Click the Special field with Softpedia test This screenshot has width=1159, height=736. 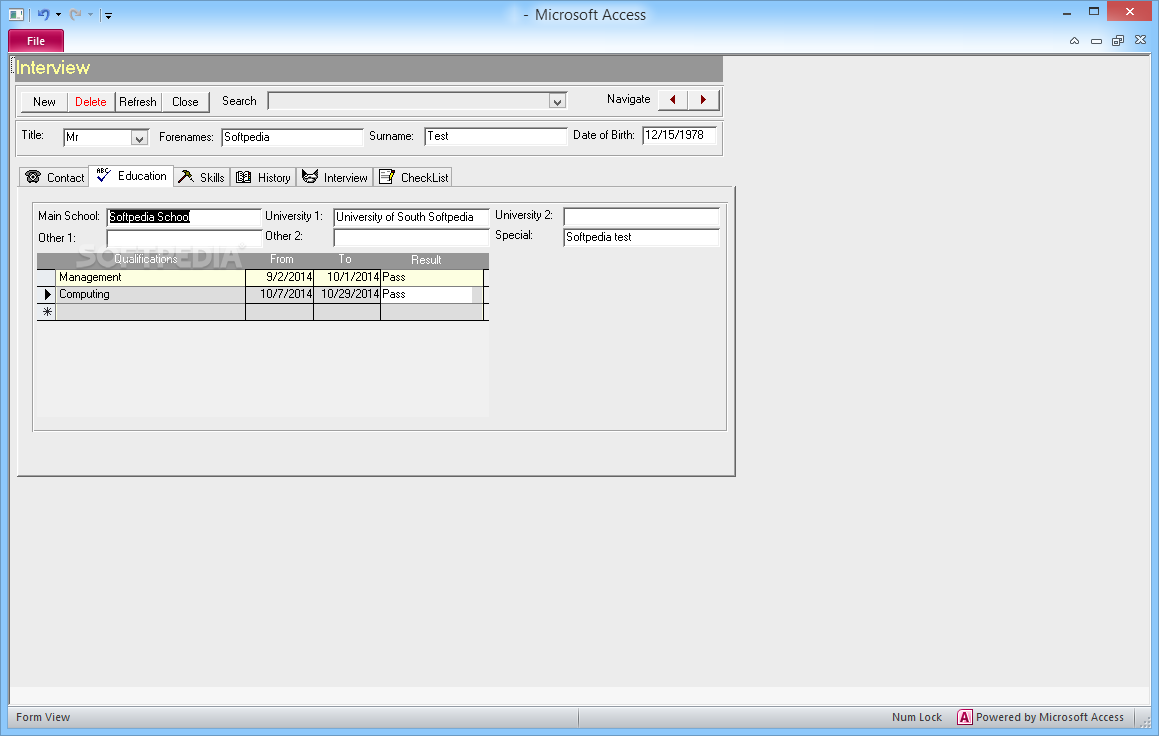pos(641,237)
